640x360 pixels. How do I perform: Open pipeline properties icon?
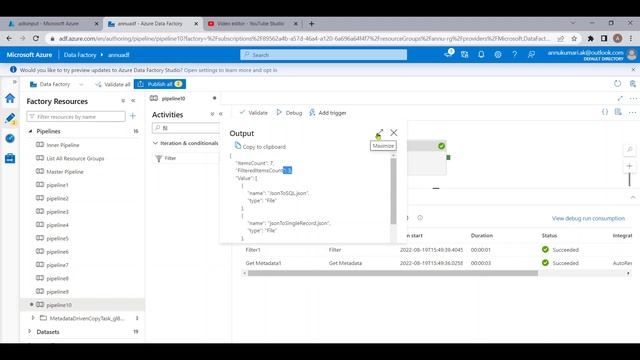tap(618, 112)
